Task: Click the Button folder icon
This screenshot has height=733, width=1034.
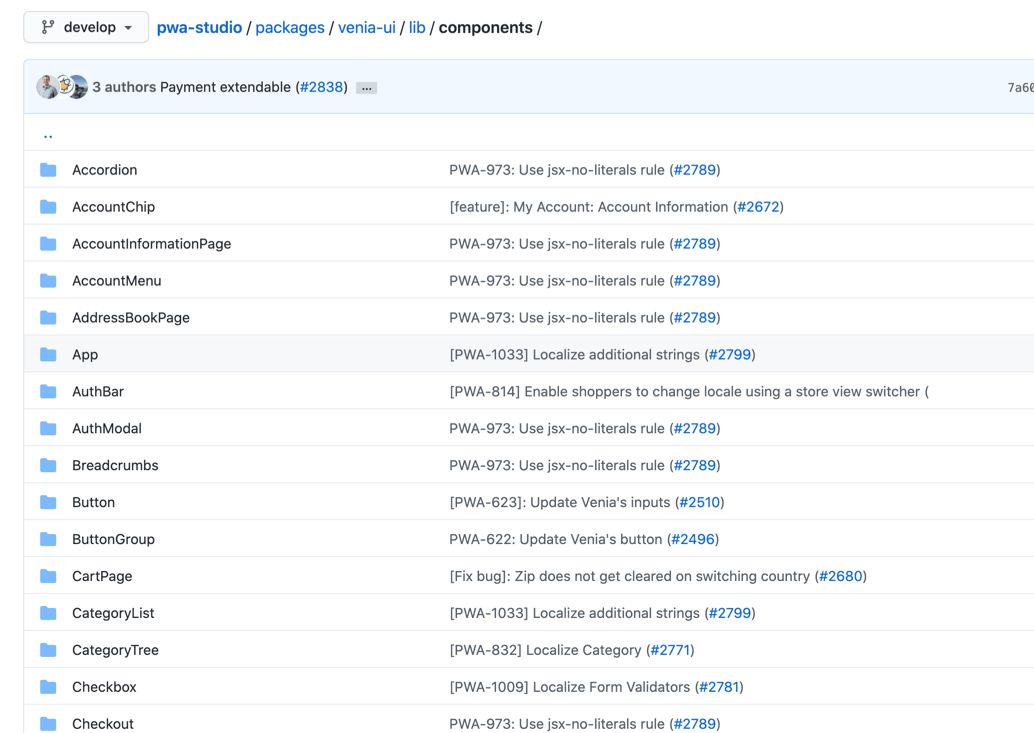Action: tap(48, 502)
